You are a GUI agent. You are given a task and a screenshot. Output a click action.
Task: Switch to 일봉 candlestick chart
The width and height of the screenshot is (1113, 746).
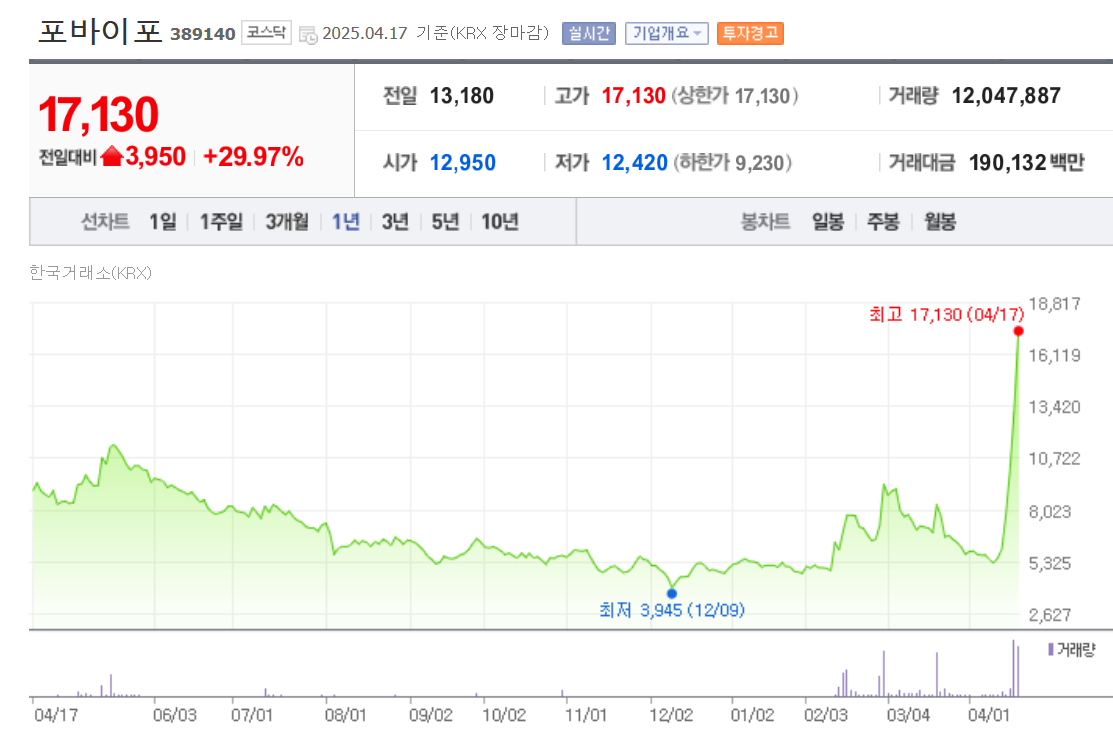pos(828,221)
